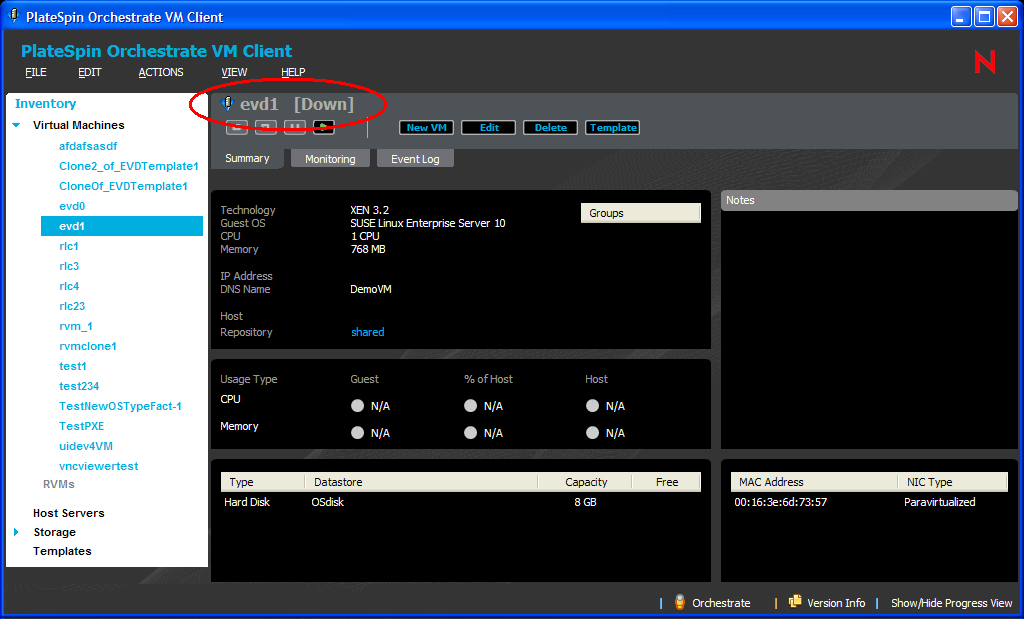Select the TestPXE virtual machine
Viewport: 1024px width, 619px height.
82,426
